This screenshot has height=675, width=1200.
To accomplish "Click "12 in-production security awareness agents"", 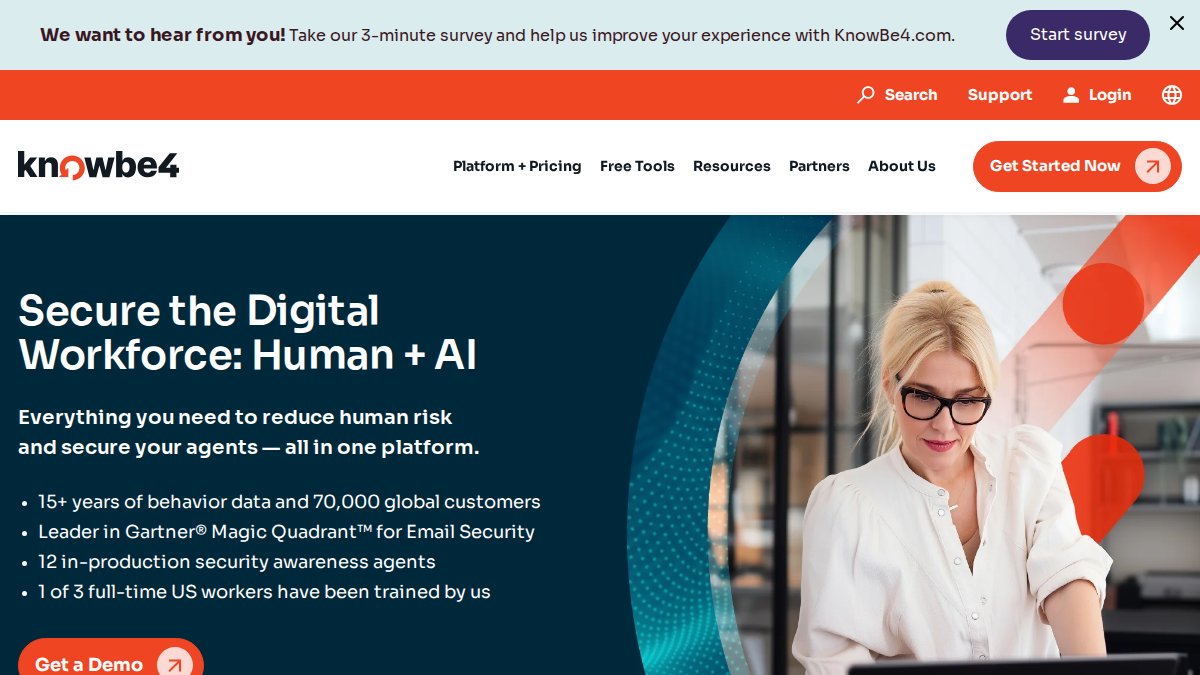I will (x=237, y=562).
